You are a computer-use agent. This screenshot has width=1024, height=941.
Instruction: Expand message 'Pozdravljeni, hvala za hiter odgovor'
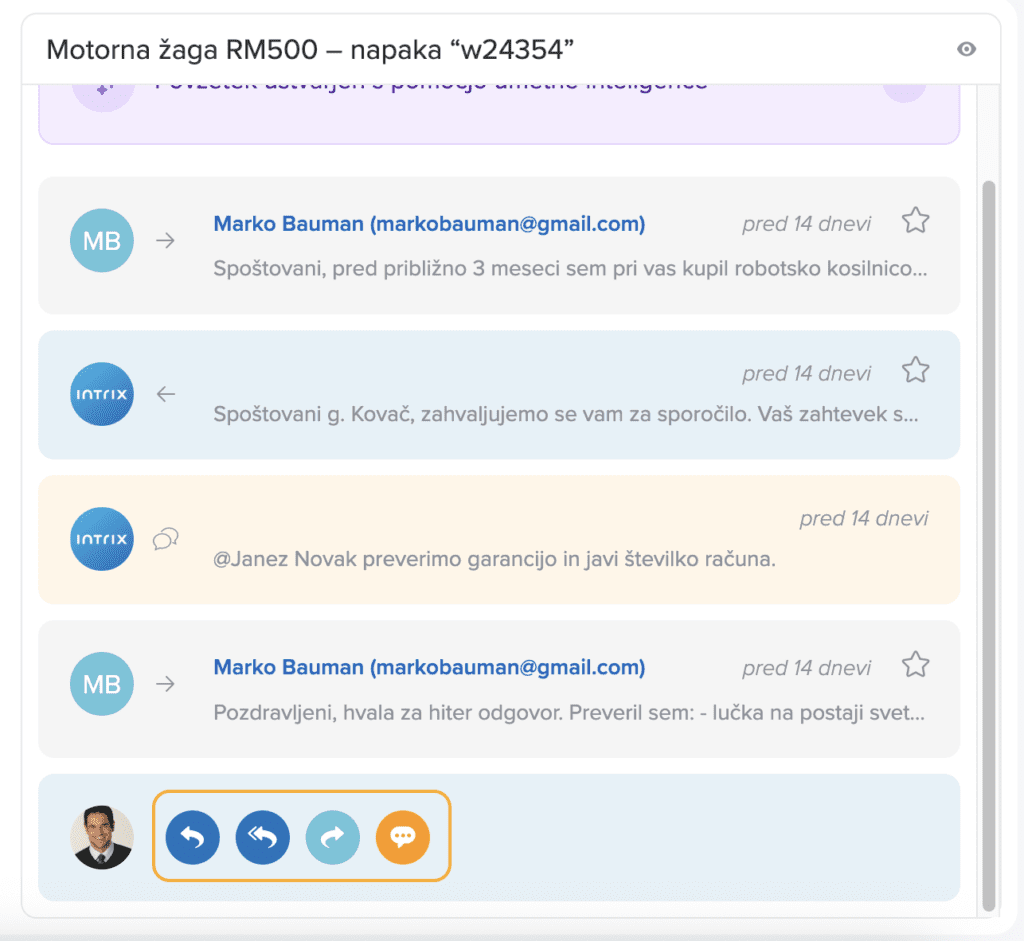(x=567, y=714)
